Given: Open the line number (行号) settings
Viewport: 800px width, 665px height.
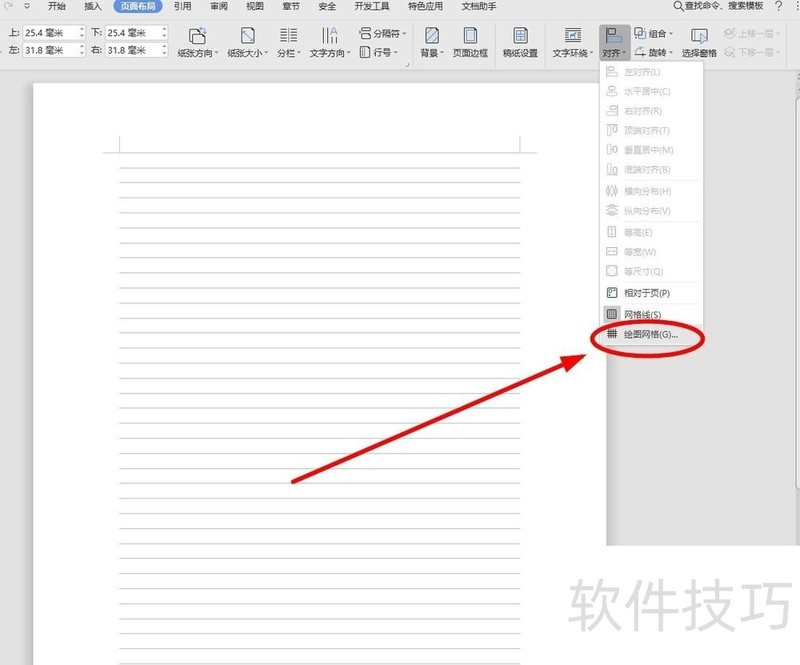Looking at the screenshot, I should (382, 50).
